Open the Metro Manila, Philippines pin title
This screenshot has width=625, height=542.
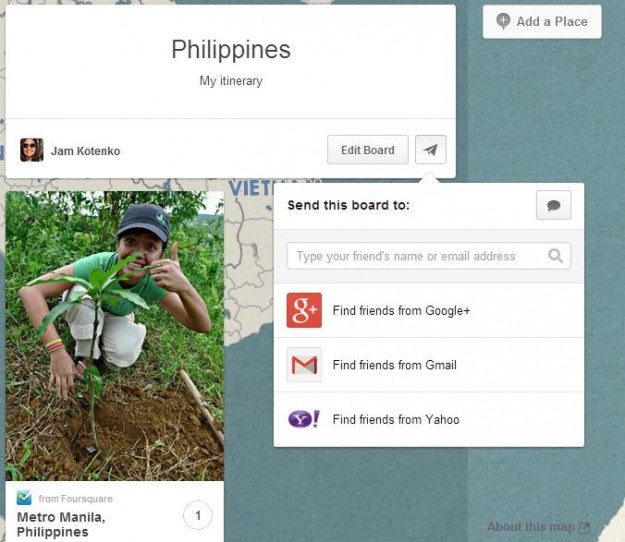tap(61, 524)
